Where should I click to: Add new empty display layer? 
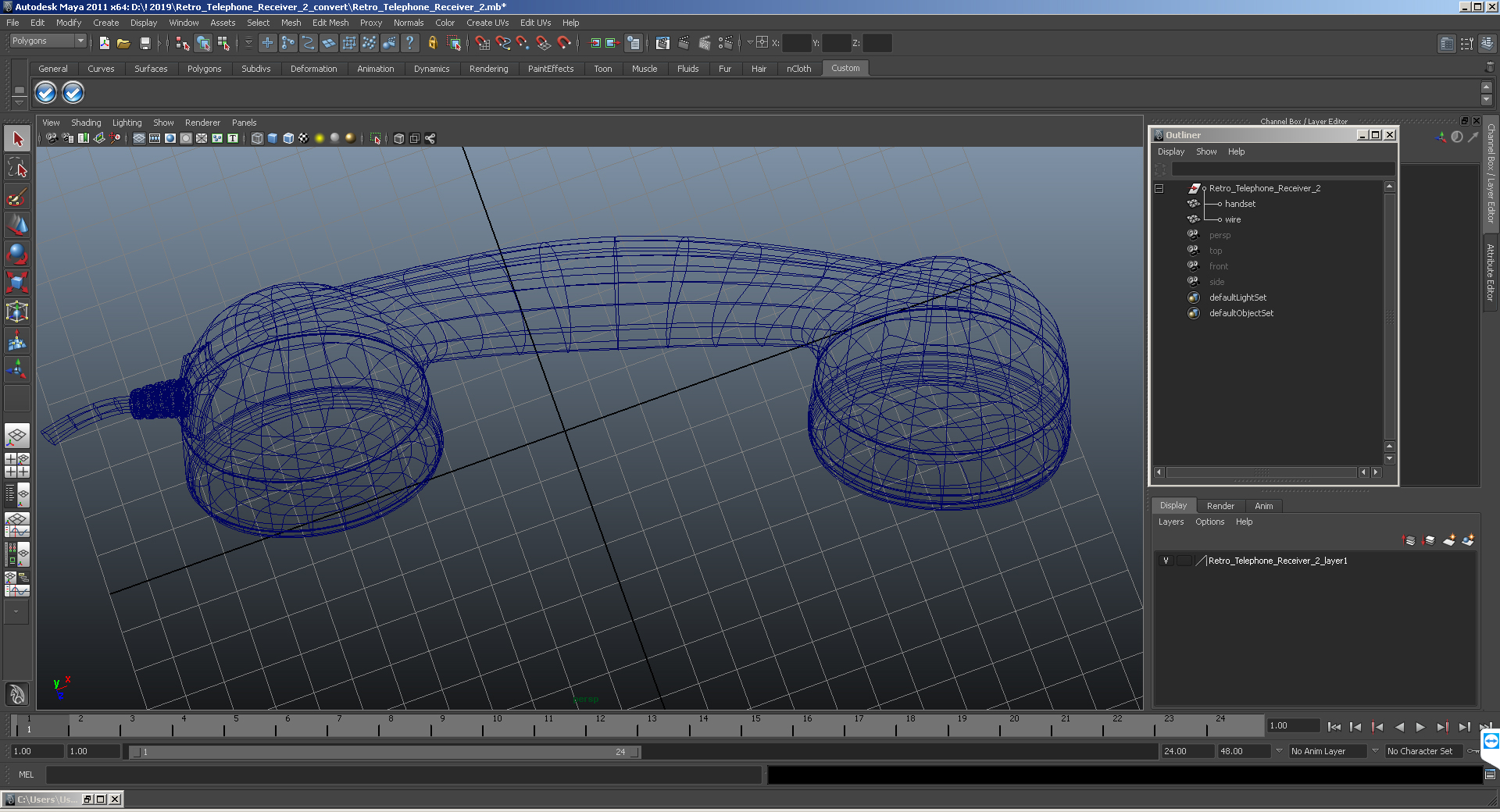coord(1449,540)
